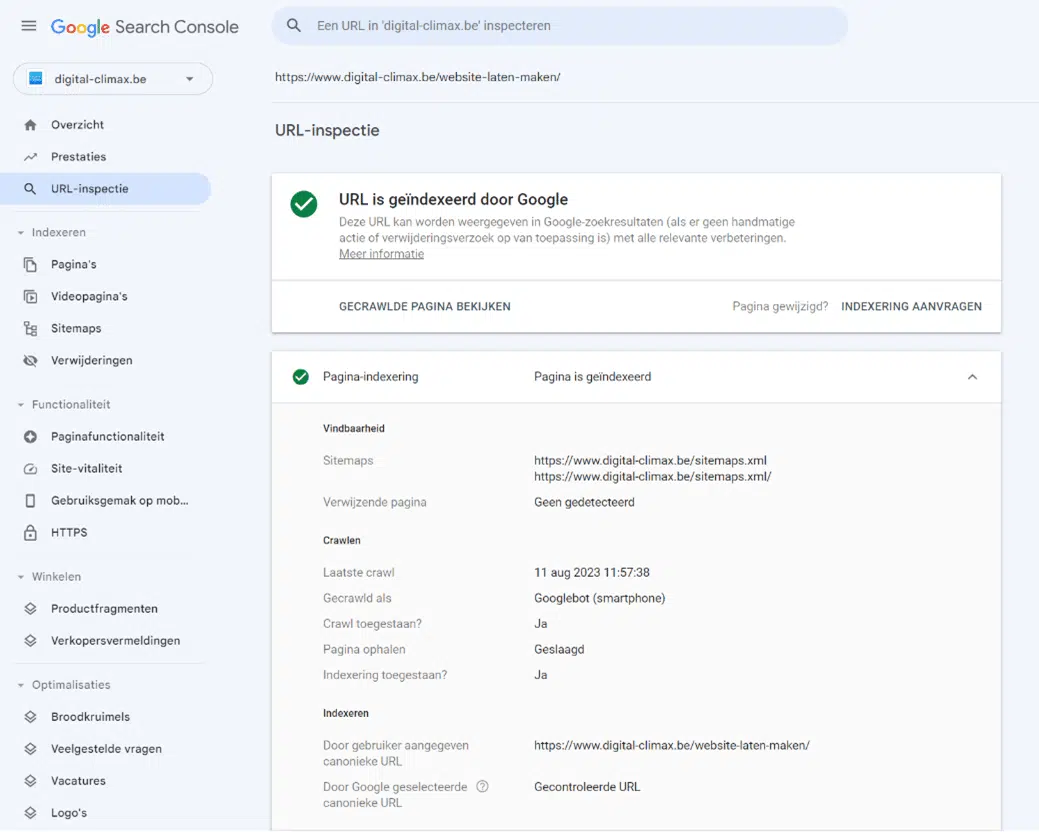The image size is (1039, 832).
Task: Collapse the Winkelen sidebar section
Action: 21,577
